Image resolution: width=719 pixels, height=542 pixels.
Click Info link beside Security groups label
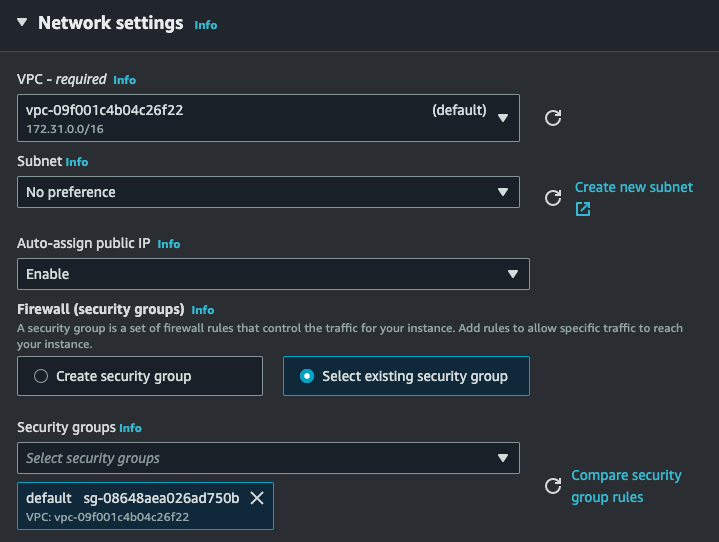tap(130, 427)
